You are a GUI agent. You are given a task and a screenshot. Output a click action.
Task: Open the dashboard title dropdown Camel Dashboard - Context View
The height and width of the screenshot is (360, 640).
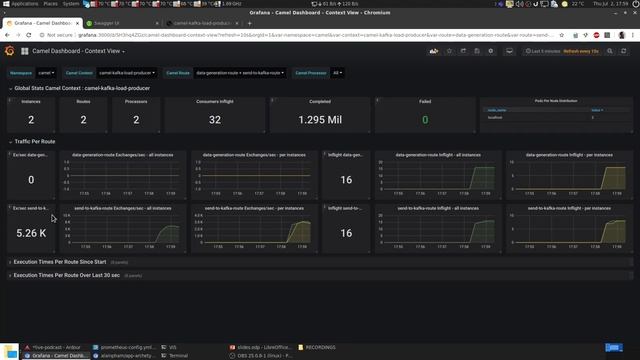pos(78,51)
